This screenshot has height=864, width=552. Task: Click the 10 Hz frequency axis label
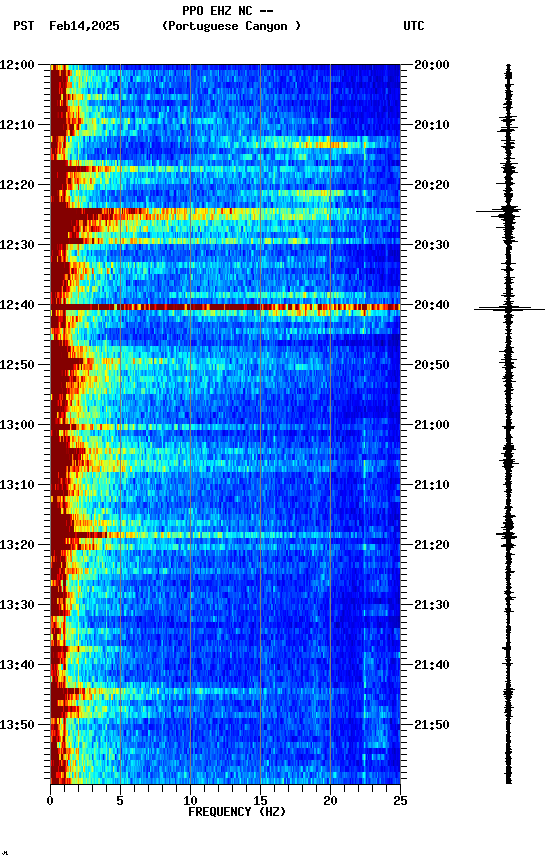click(190, 801)
